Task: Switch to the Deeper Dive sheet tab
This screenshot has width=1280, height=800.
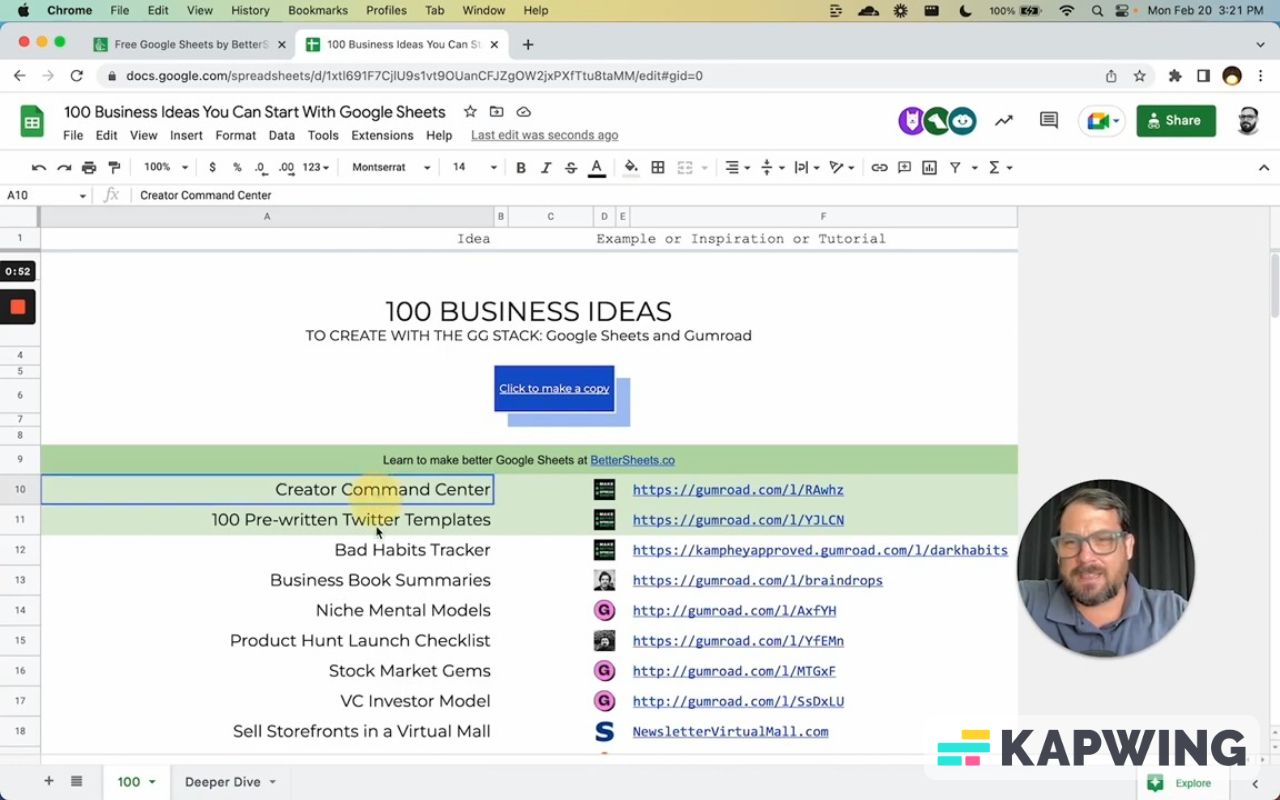Action: click(230, 782)
